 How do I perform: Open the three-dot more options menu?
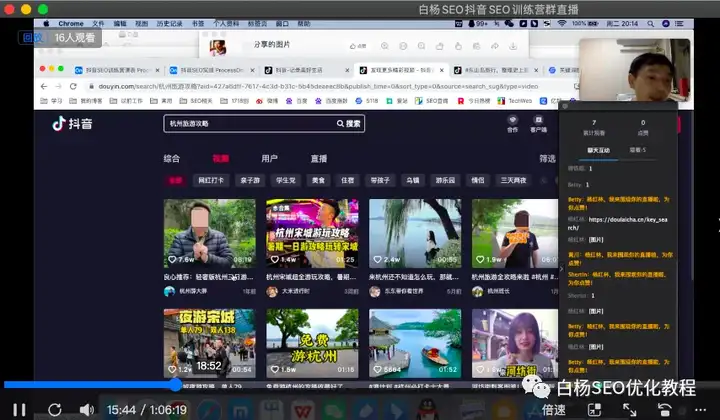700,409
